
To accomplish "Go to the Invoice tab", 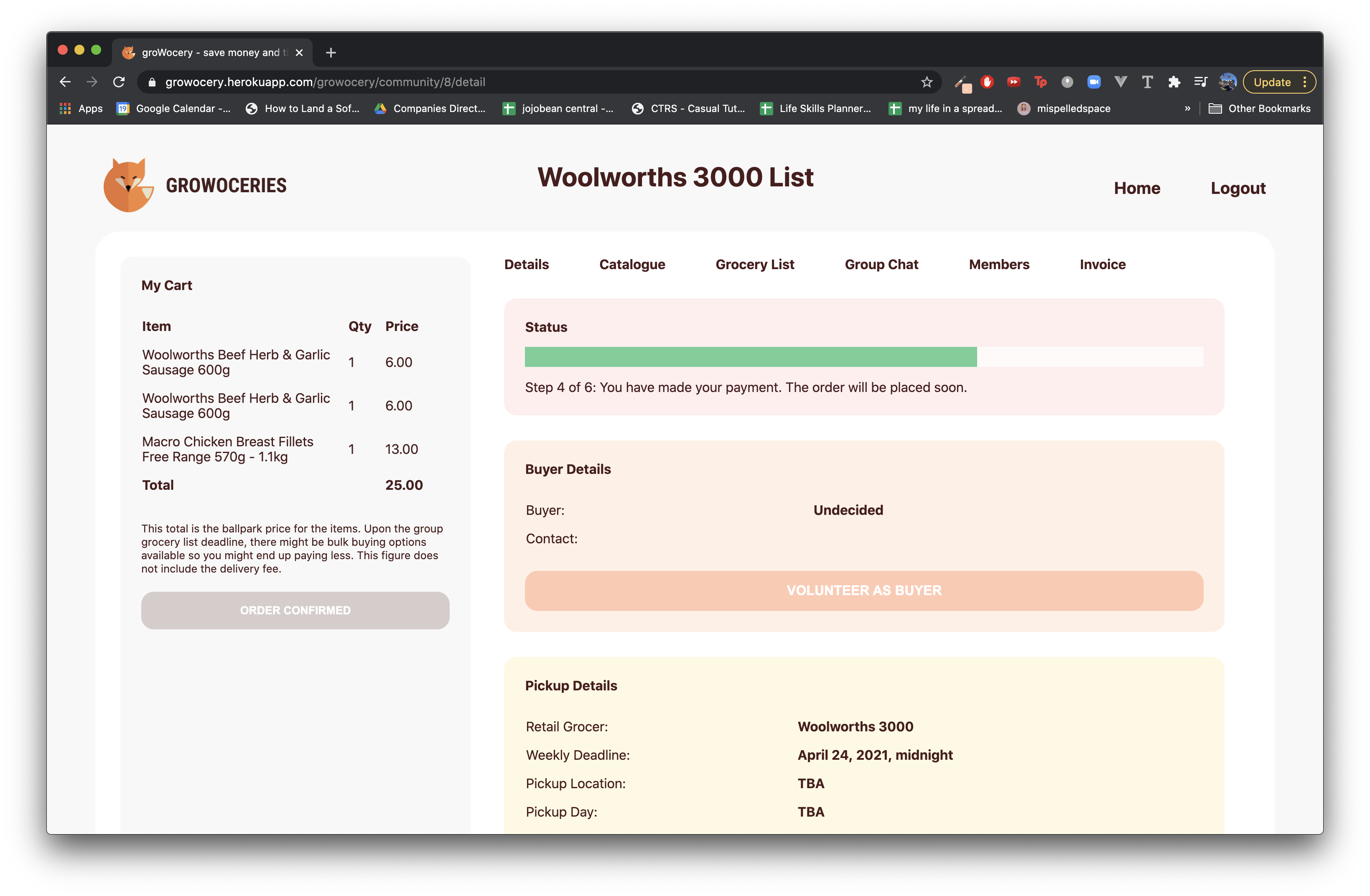I will pyautogui.click(x=1102, y=264).
